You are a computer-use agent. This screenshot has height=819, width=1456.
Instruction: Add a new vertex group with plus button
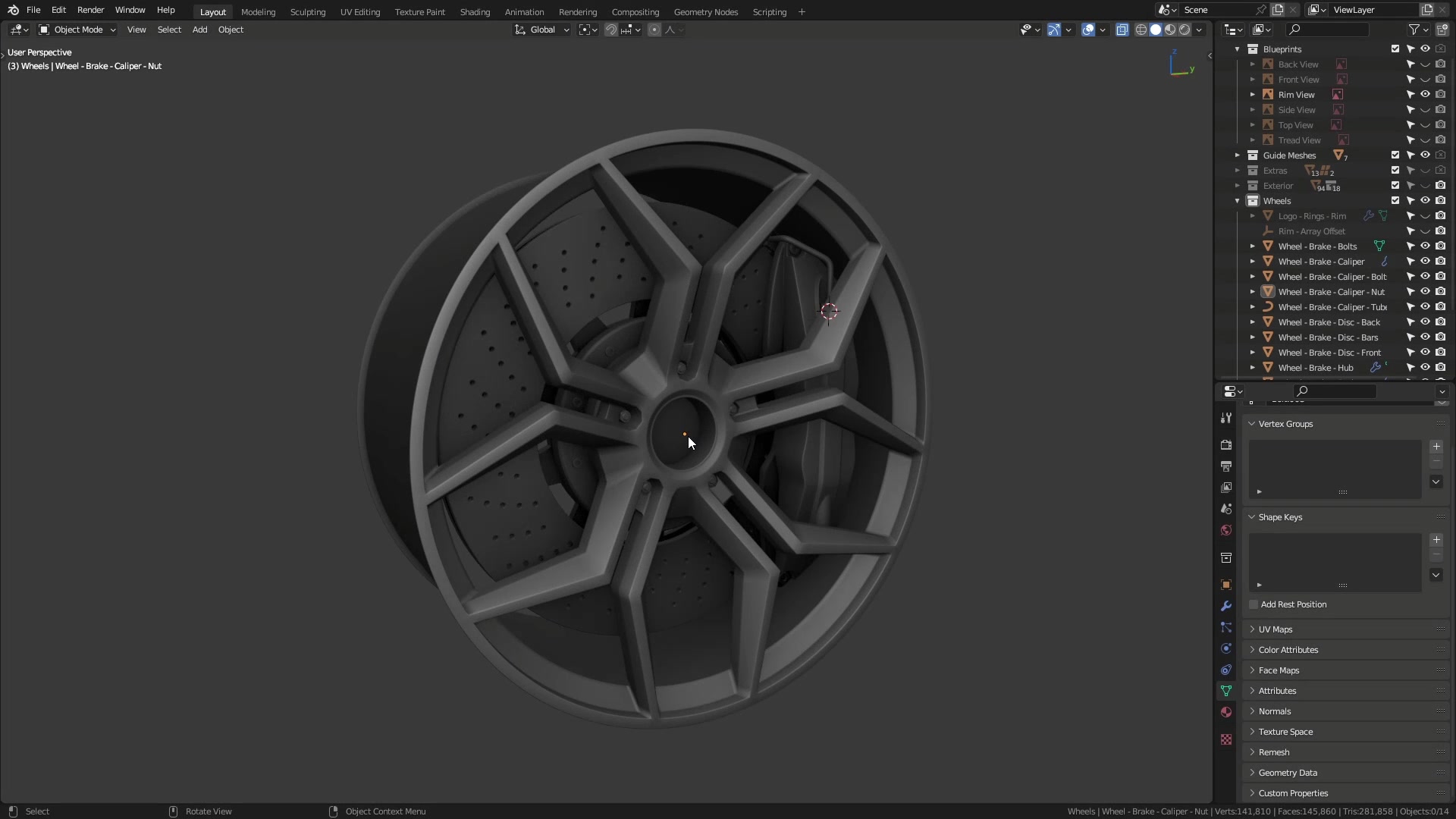click(x=1436, y=447)
